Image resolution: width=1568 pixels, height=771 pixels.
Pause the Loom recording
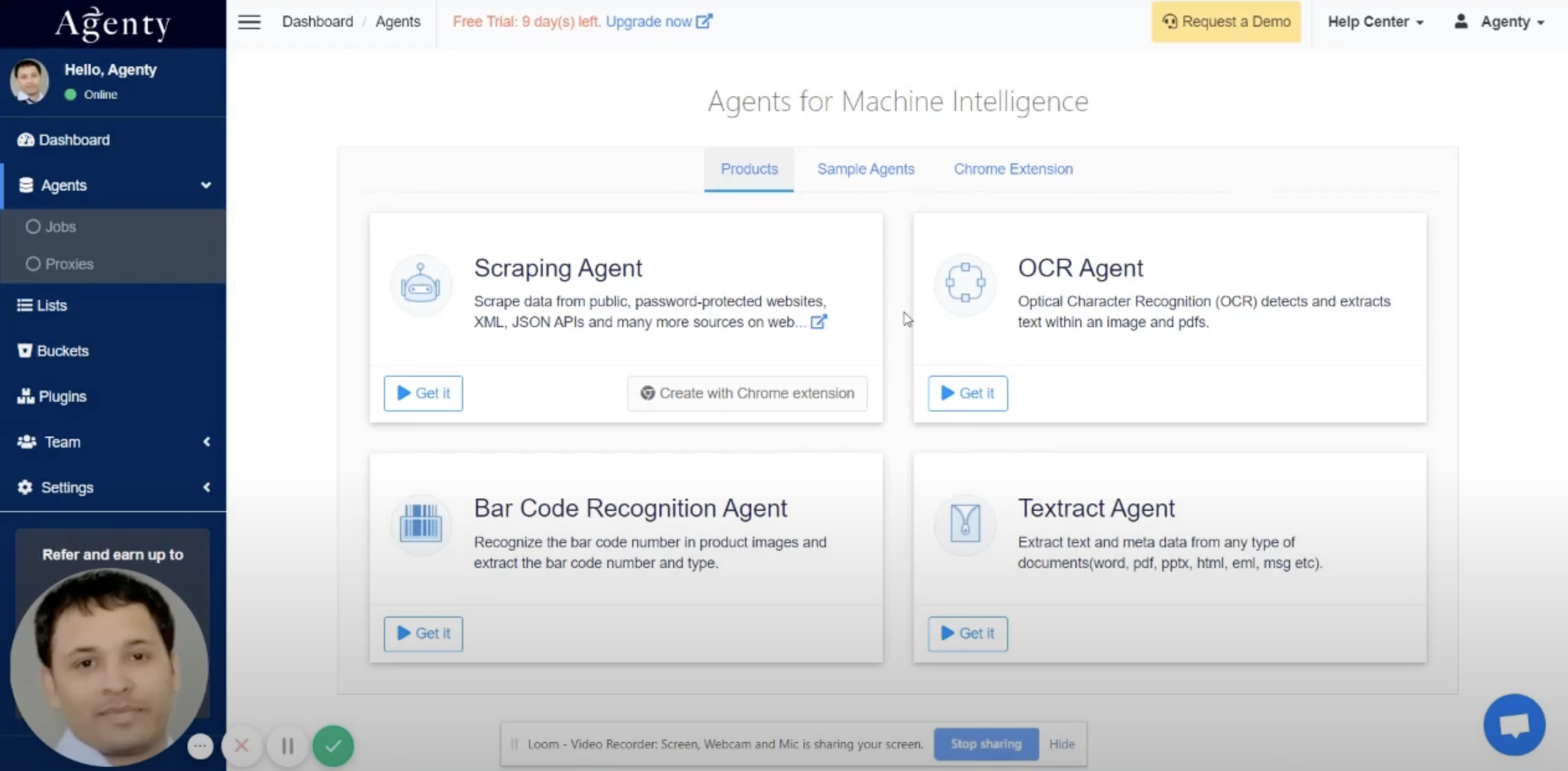287,745
